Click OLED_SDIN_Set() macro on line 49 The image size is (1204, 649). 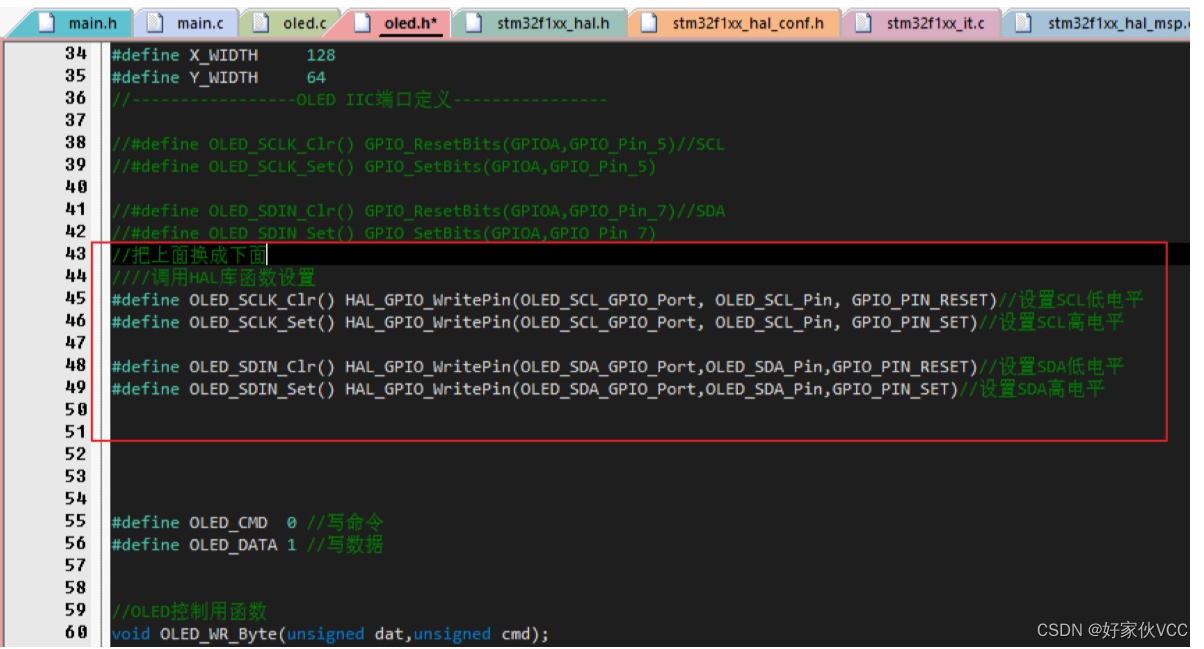tap(262, 388)
